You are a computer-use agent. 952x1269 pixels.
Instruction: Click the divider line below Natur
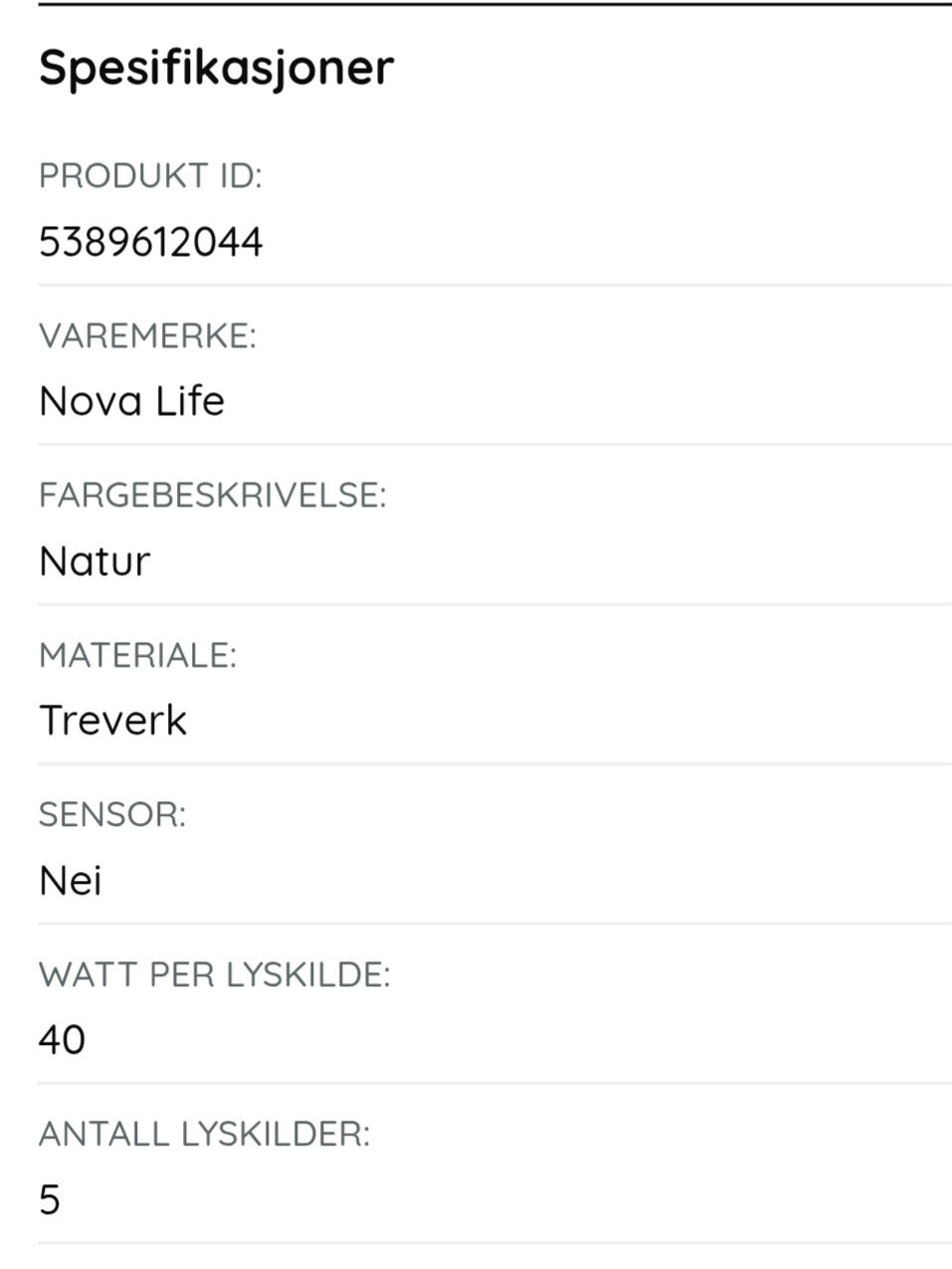494,604
